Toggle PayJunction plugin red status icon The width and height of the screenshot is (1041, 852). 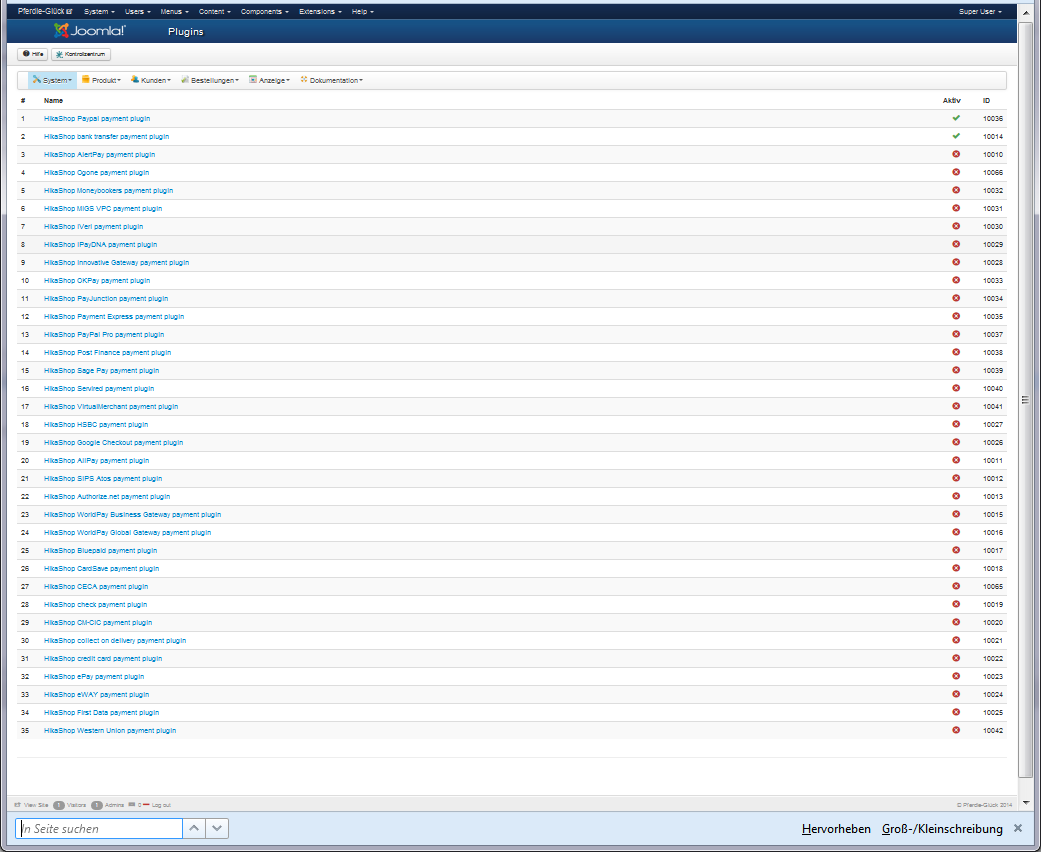coord(956,298)
